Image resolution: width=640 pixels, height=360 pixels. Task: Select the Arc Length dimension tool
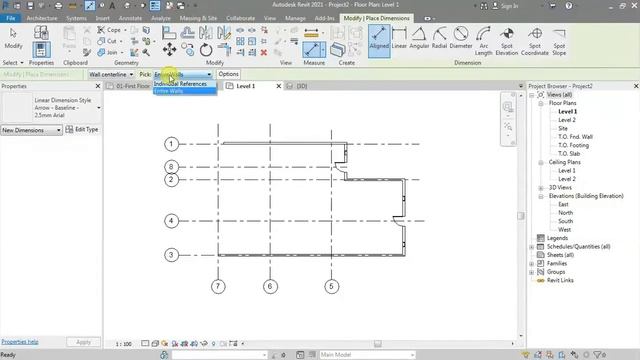click(483, 41)
